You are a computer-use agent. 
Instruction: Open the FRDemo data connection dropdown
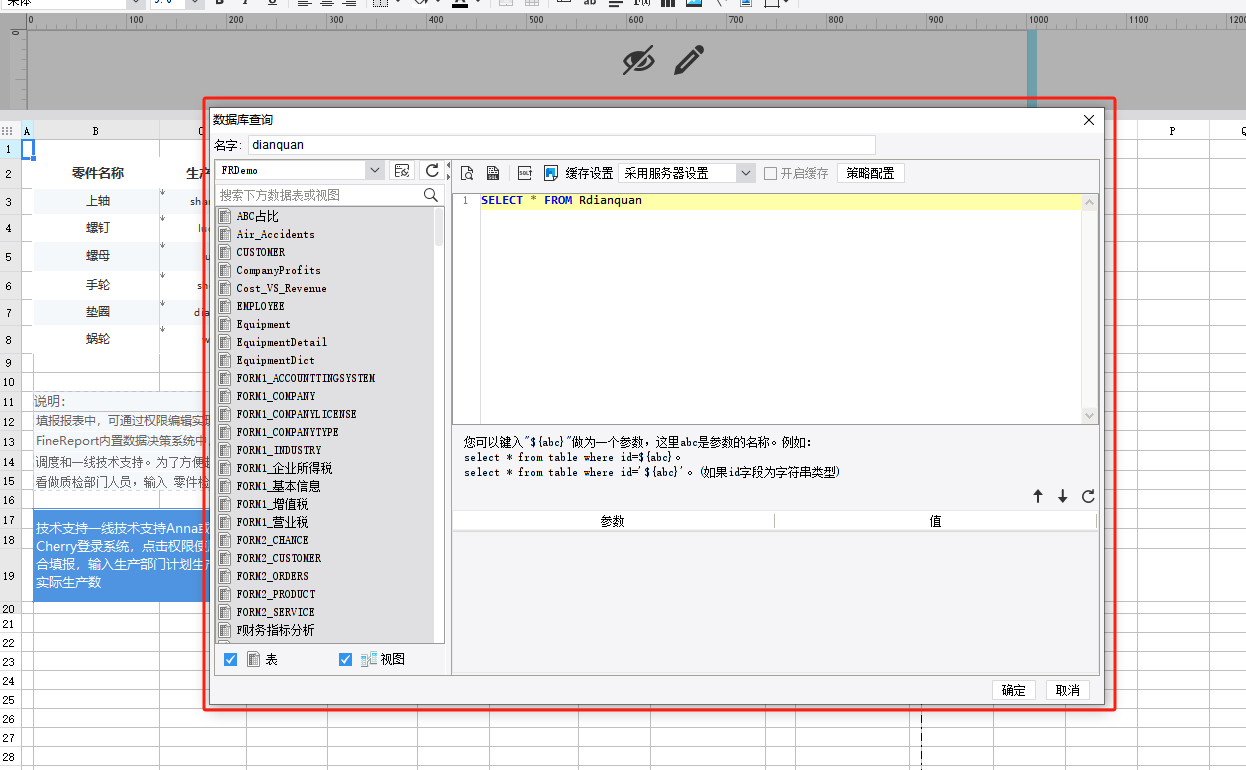pos(375,171)
